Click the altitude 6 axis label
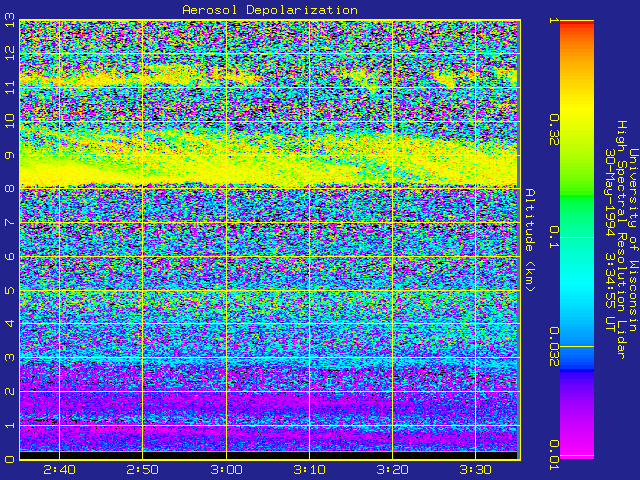The image size is (640, 480). (10, 256)
